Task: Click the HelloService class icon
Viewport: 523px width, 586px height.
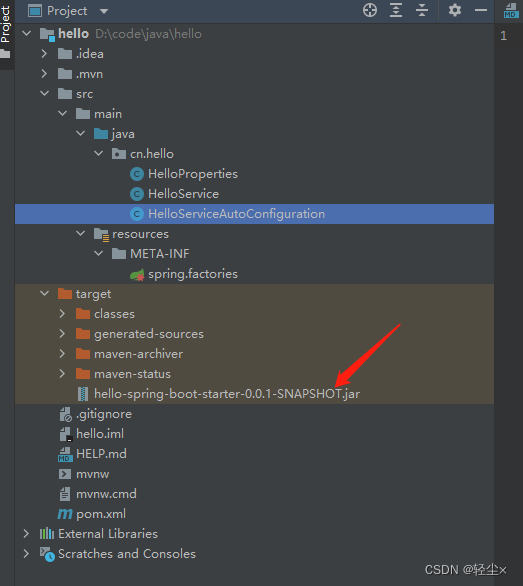Action: point(137,194)
